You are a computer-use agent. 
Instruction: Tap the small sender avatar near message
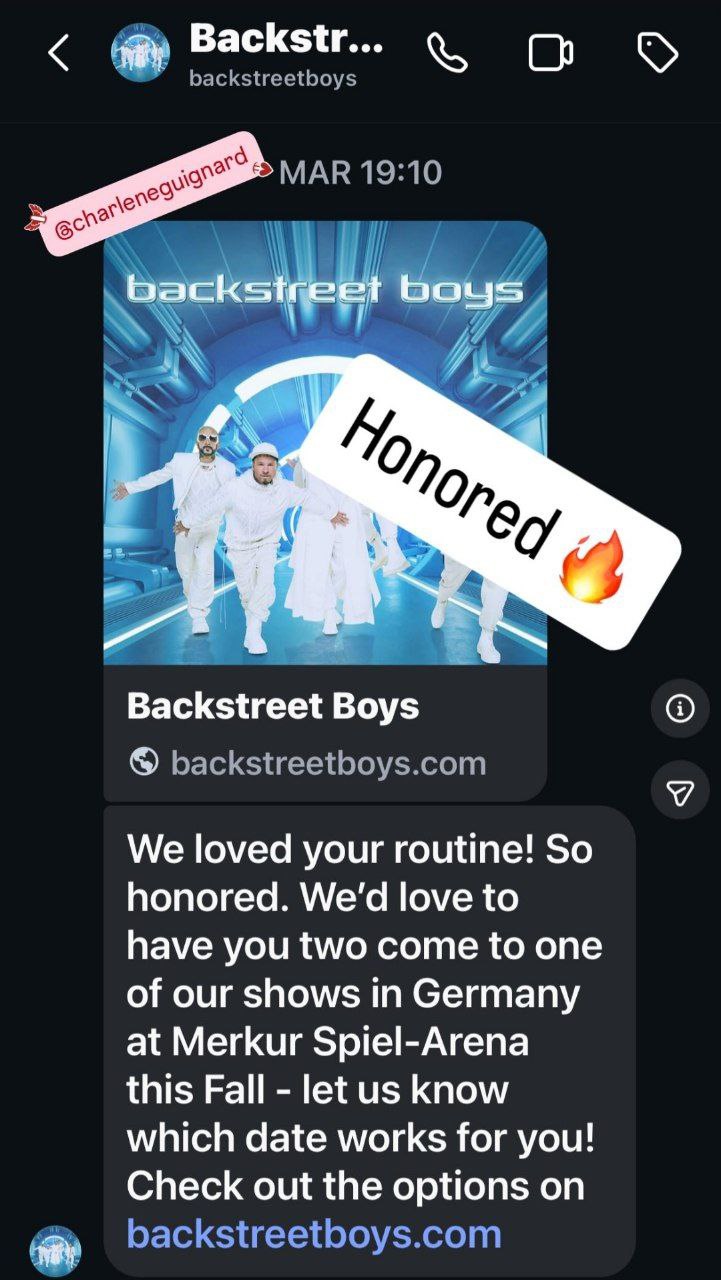(x=55, y=1251)
